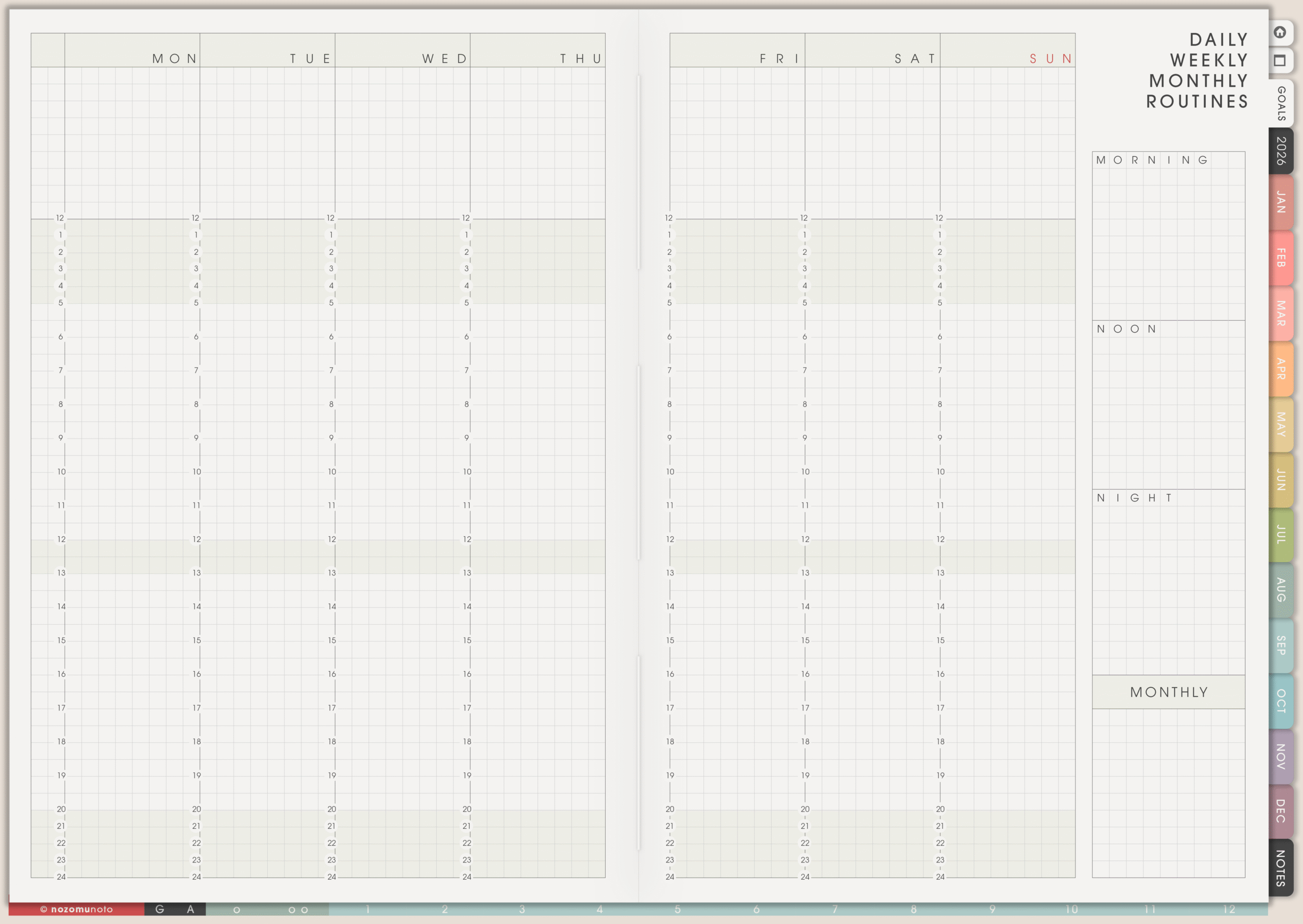Screen dimensions: 1303x924
Task: Click the G tab in bottom bar
Action: coord(160,909)
